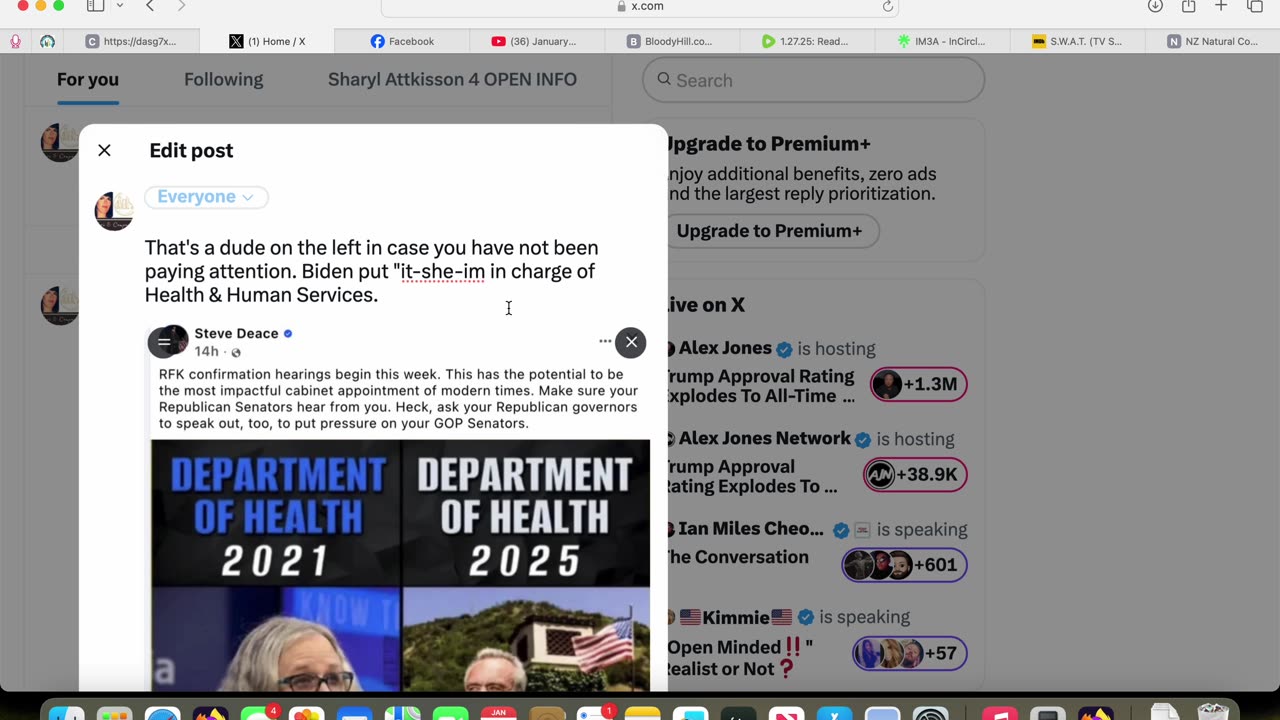
Task: Click the profile avatar in Edit post
Action: tap(114, 211)
